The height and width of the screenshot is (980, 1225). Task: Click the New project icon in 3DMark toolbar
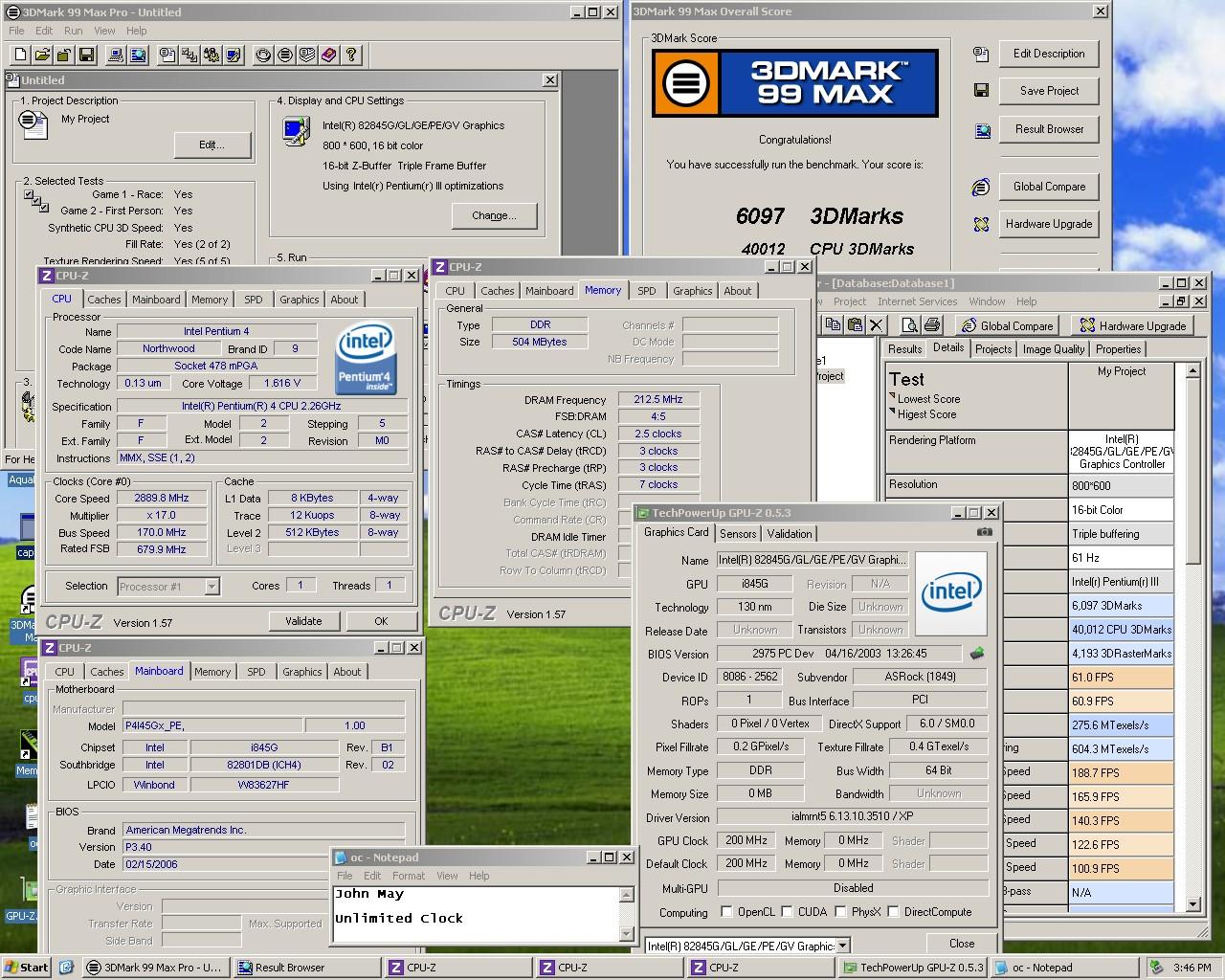tap(19, 55)
